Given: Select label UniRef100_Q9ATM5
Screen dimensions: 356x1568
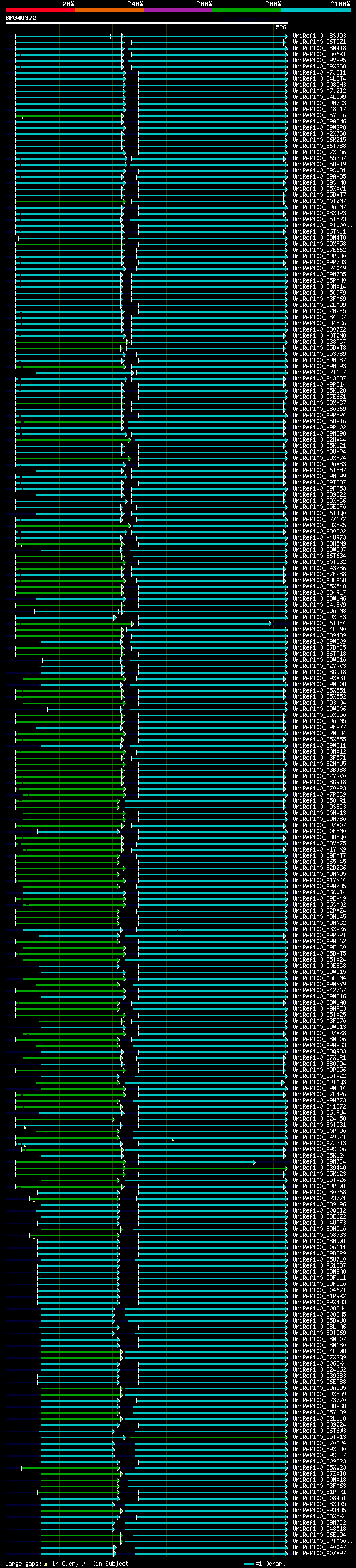Looking at the screenshot, I should coord(319,721).
